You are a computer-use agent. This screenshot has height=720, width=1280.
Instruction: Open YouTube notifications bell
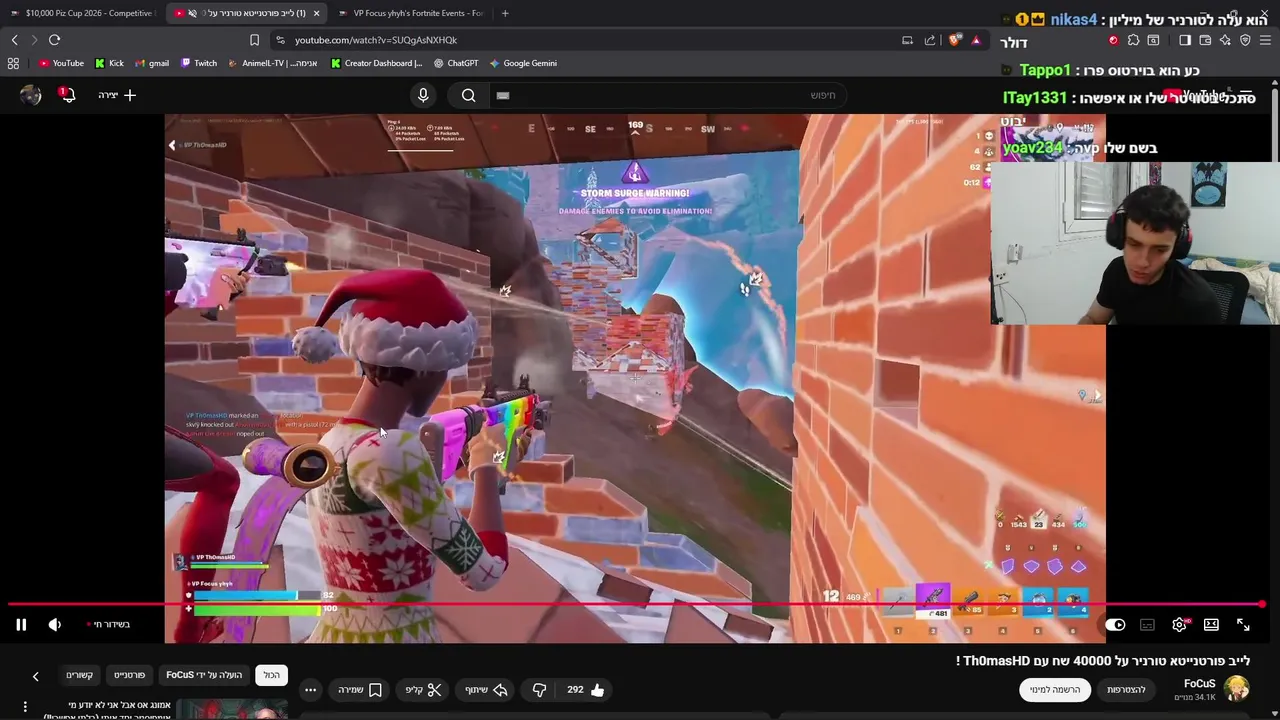[x=67, y=95]
